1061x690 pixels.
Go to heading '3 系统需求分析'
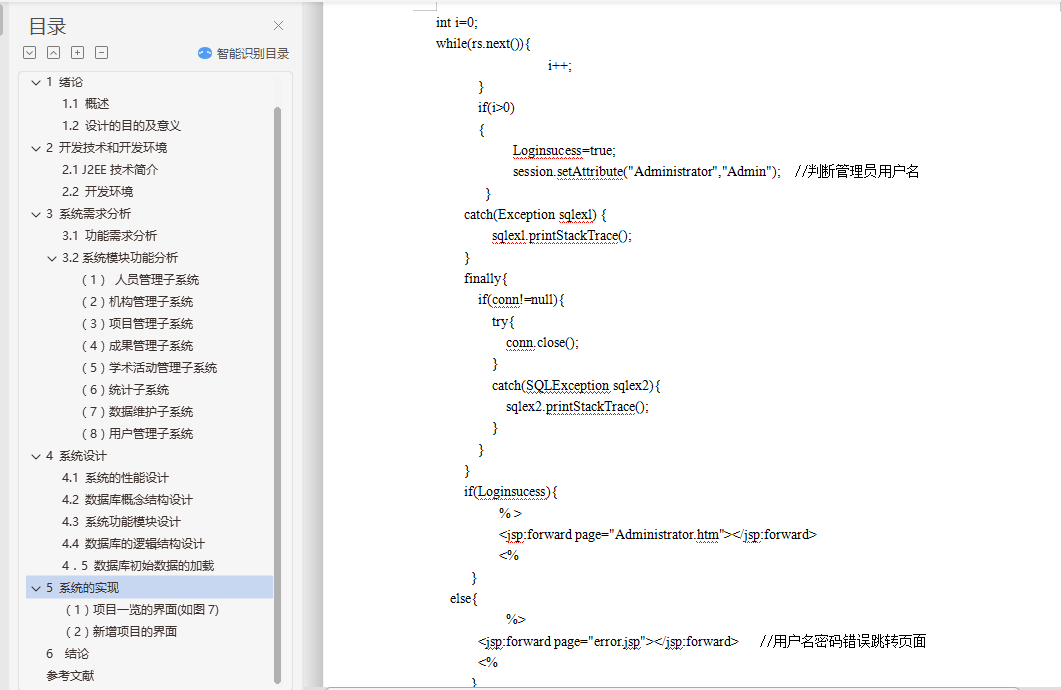coord(88,214)
